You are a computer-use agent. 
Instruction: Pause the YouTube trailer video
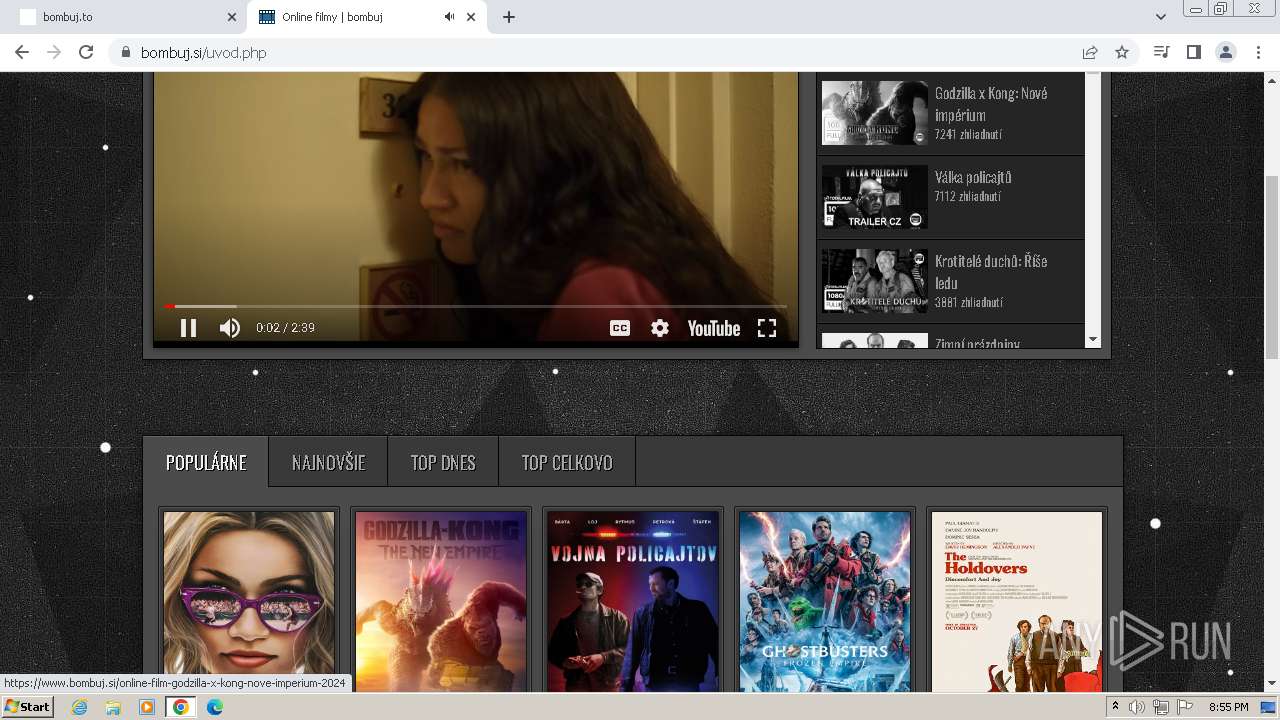tap(188, 328)
